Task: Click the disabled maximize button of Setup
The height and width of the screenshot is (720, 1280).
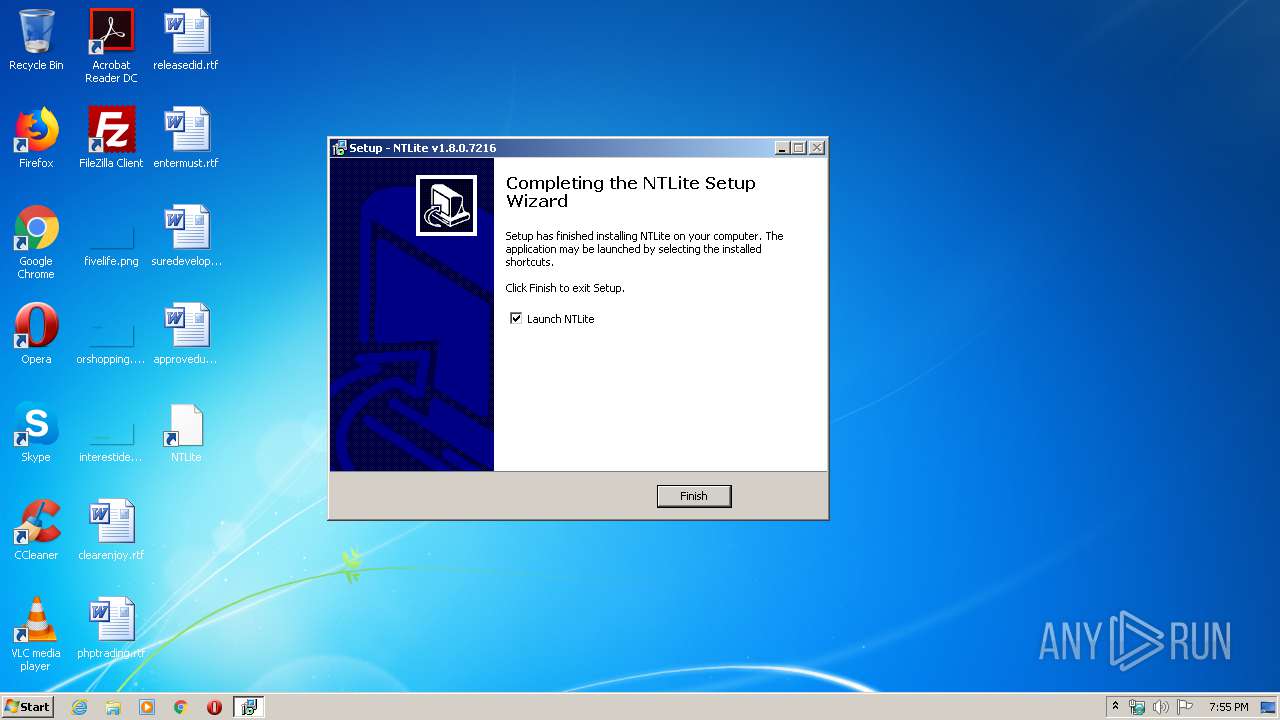Action: 799,148
